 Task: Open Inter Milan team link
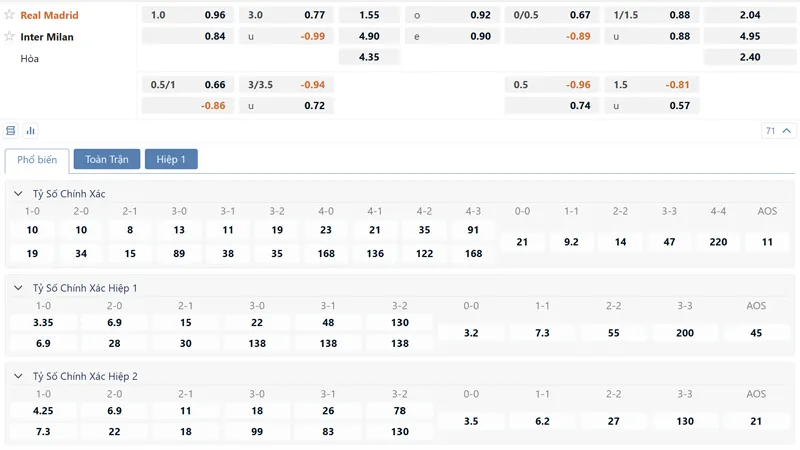click(47, 37)
